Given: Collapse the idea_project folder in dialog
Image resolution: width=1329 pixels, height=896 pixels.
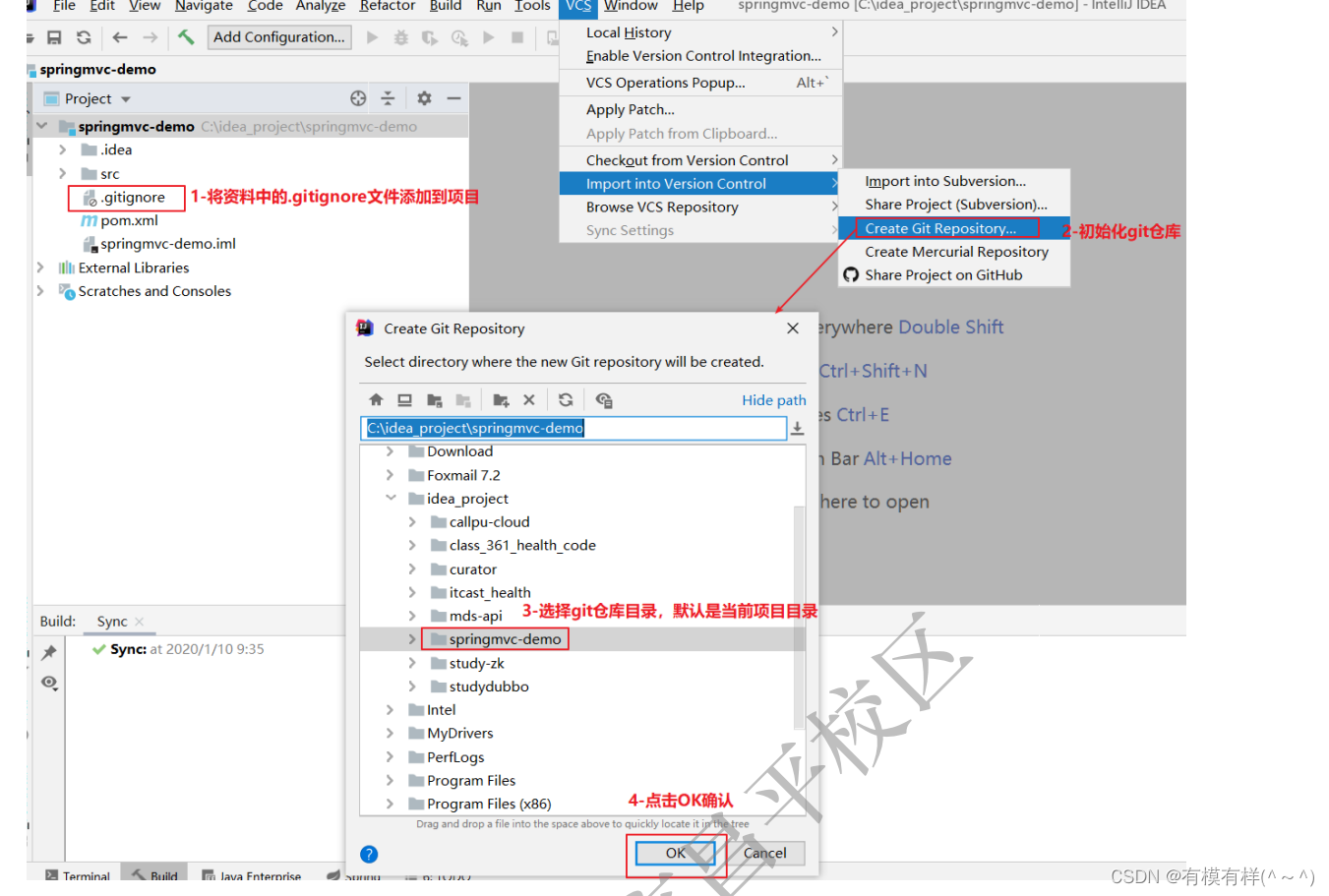Looking at the screenshot, I should click(391, 499).
